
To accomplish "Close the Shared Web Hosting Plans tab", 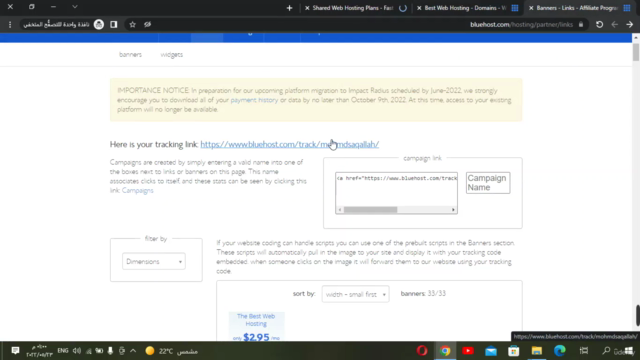I will pos(307,8).
